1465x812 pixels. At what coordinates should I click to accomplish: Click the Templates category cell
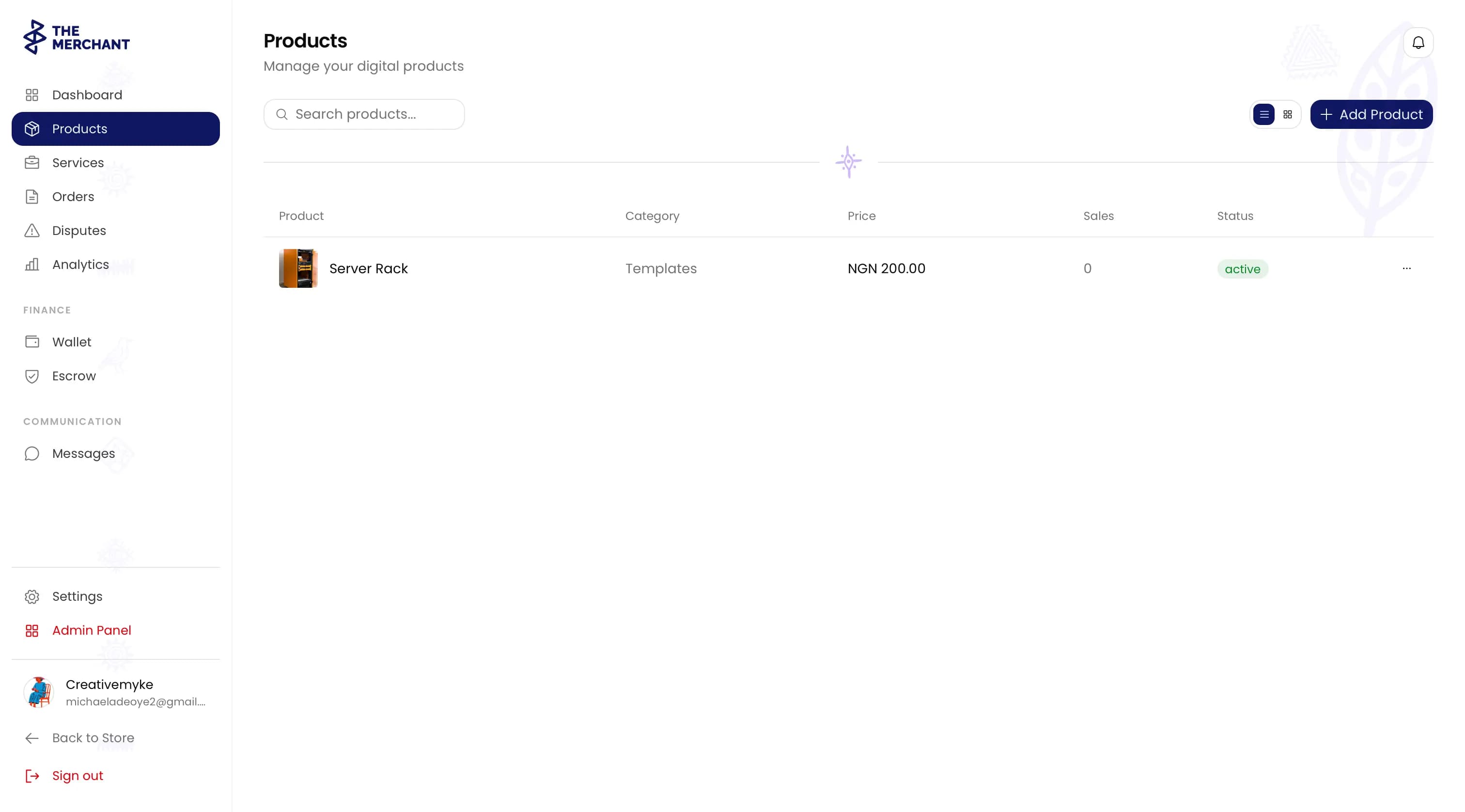[x=661, y=268]
